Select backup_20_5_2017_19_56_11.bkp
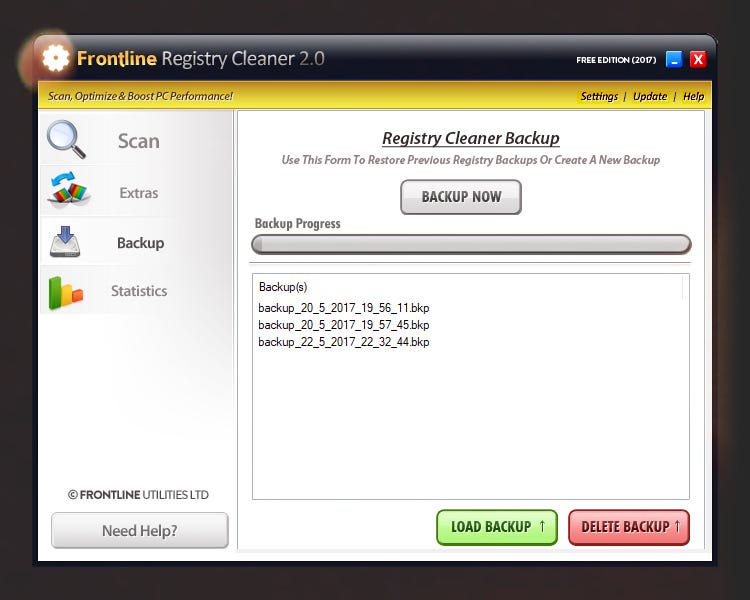Image resolution: width=750 pixels, height=600 pixels. point(344,308)
